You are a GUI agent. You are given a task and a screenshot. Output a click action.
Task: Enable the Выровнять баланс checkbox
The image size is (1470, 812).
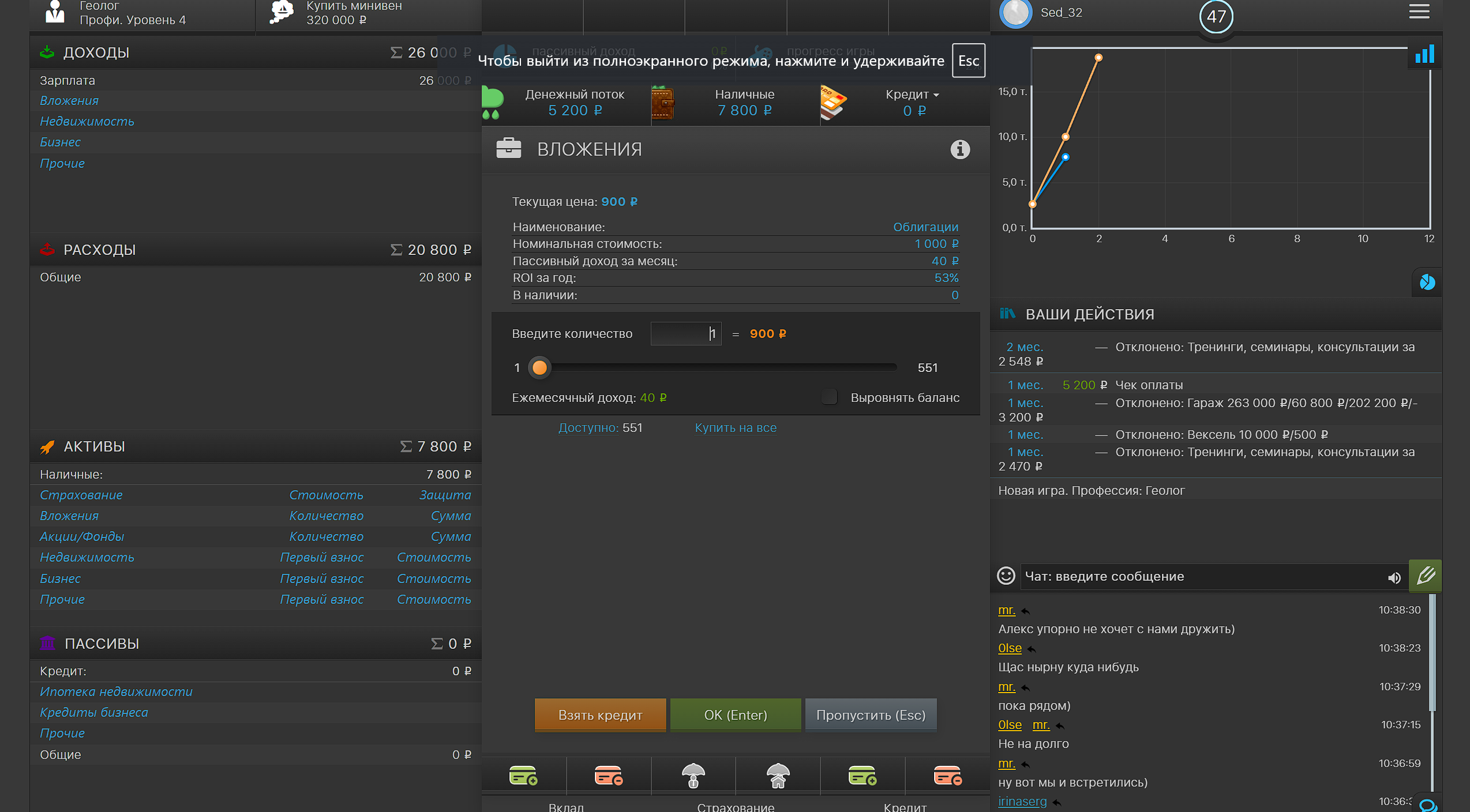click(x=830, y=397)
